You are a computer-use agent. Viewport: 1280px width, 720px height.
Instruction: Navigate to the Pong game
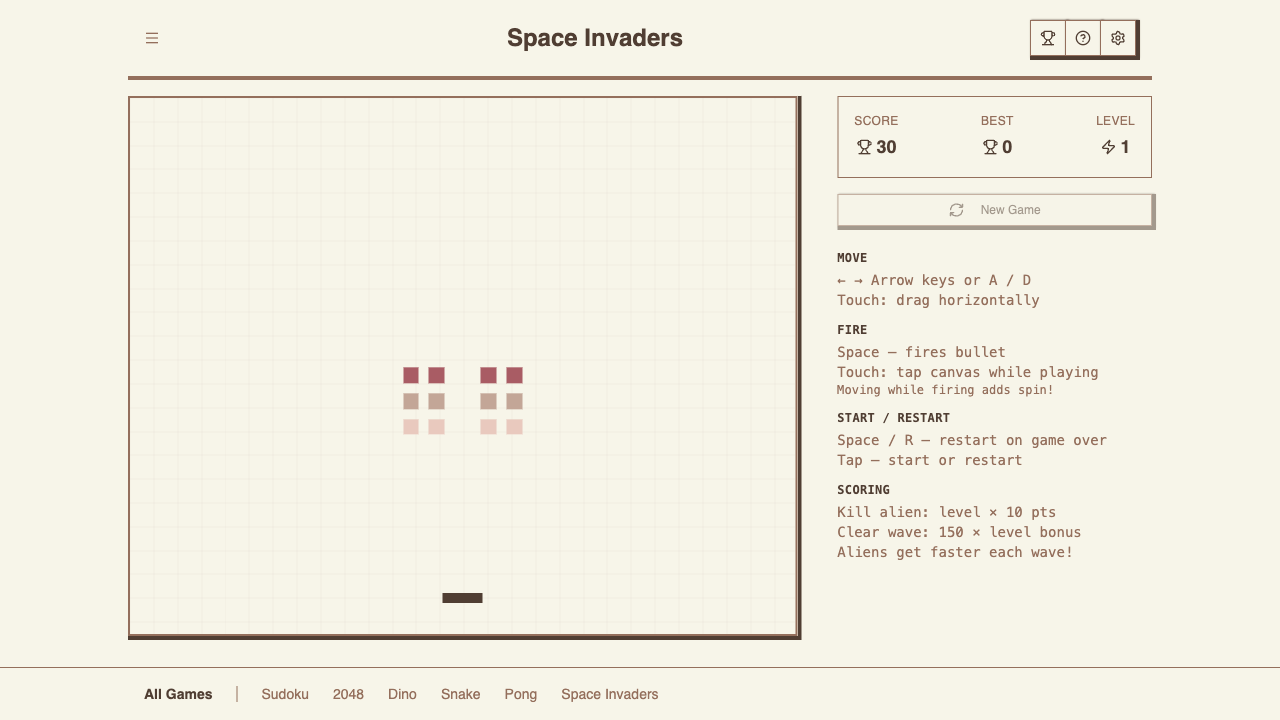(521, 694)
